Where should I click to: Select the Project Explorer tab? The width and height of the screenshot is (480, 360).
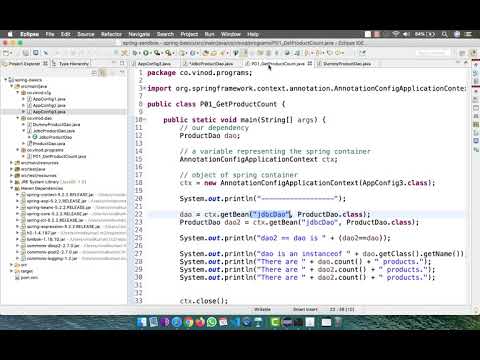point(24,64)
